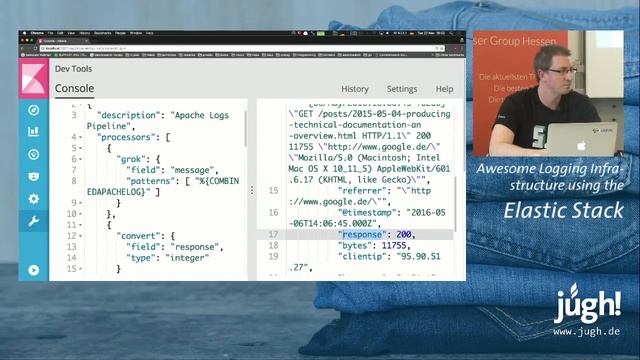The height and width of the screenshot is (360, 640).
Task: Click the "@timestamp" key in the output
Action: point(367,212)
